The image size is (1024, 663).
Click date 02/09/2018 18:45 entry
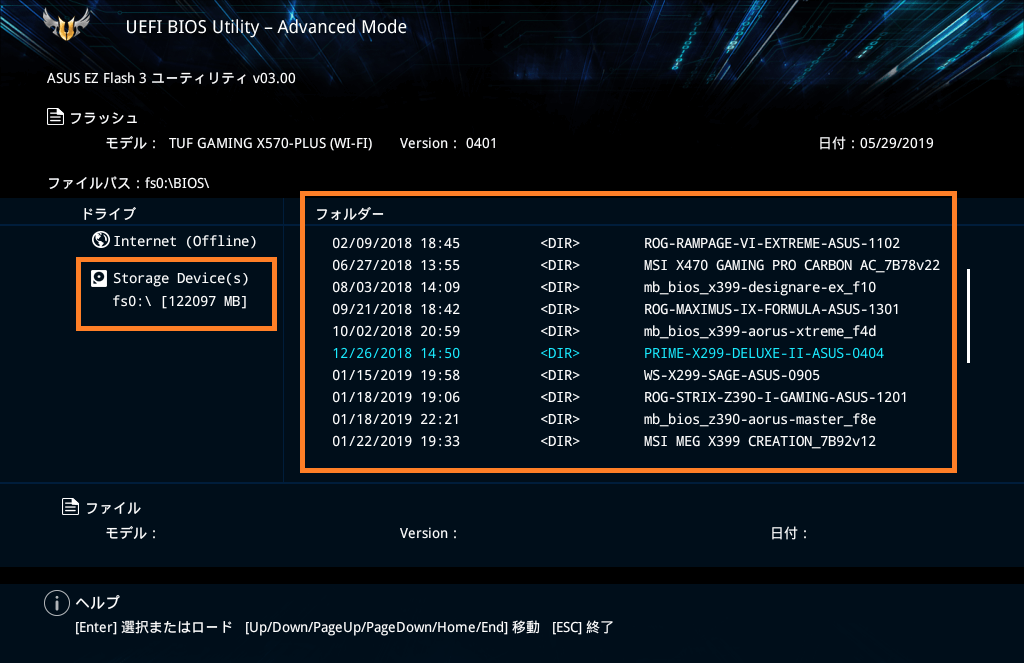(396, 243)
